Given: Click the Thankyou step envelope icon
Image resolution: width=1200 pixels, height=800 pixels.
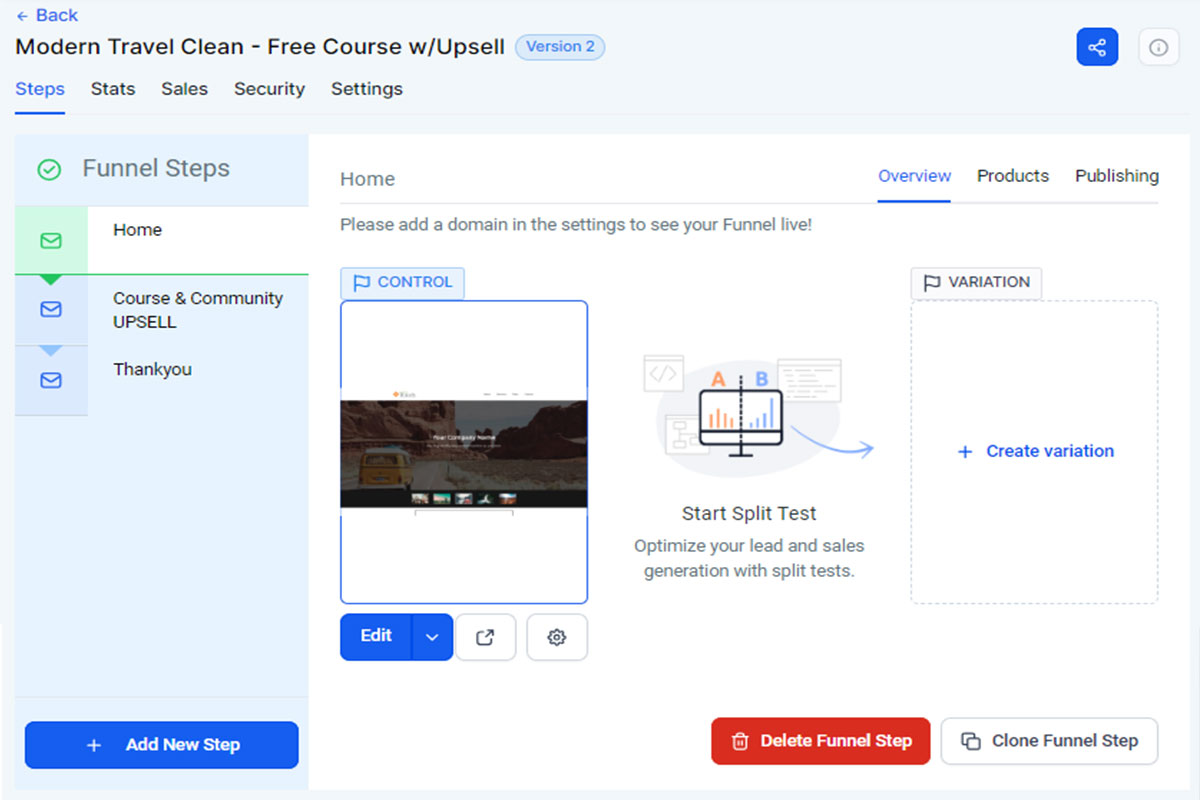Looking at the screenshot, I should pyautogui.click(x=51, y=380).
